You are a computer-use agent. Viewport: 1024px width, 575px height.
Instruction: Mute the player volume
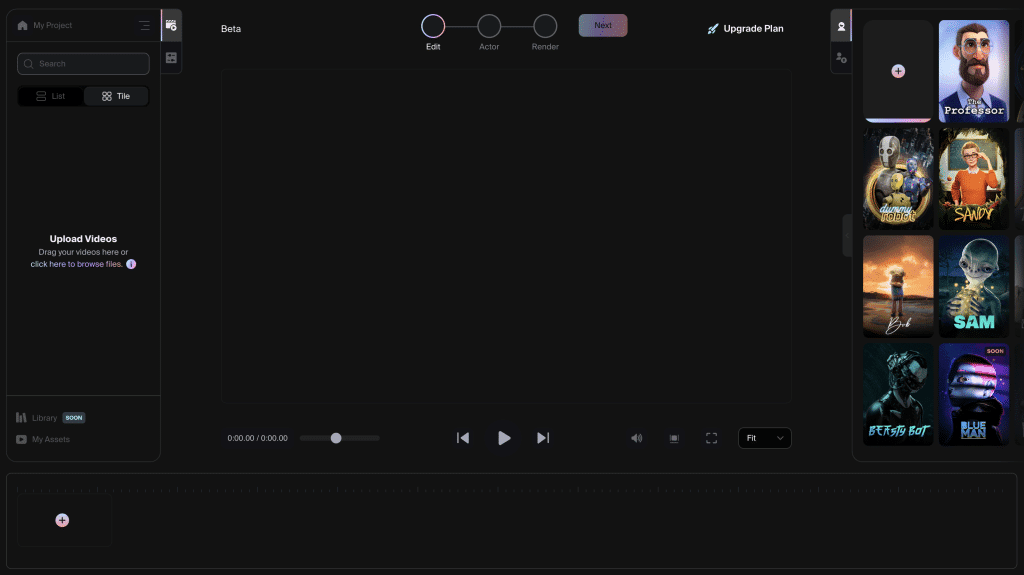click(x=637, y=438)
